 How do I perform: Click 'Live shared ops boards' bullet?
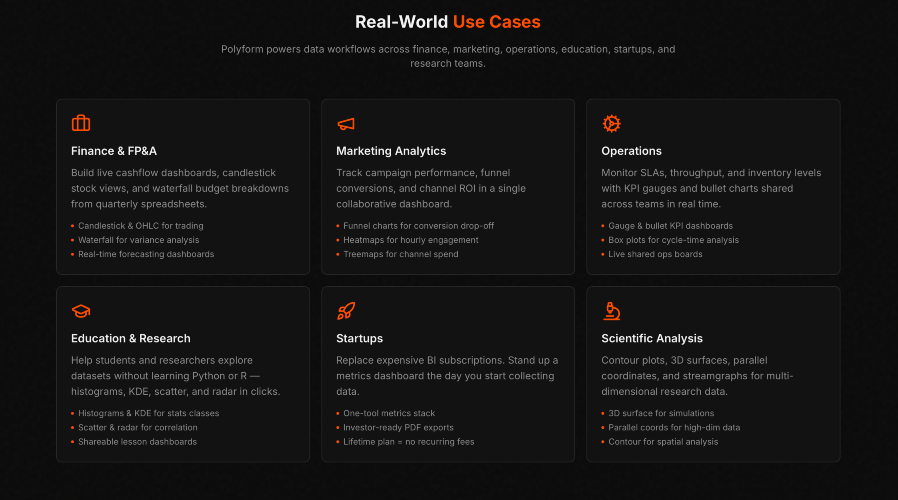pyautogui.click(x=655, y=254)
